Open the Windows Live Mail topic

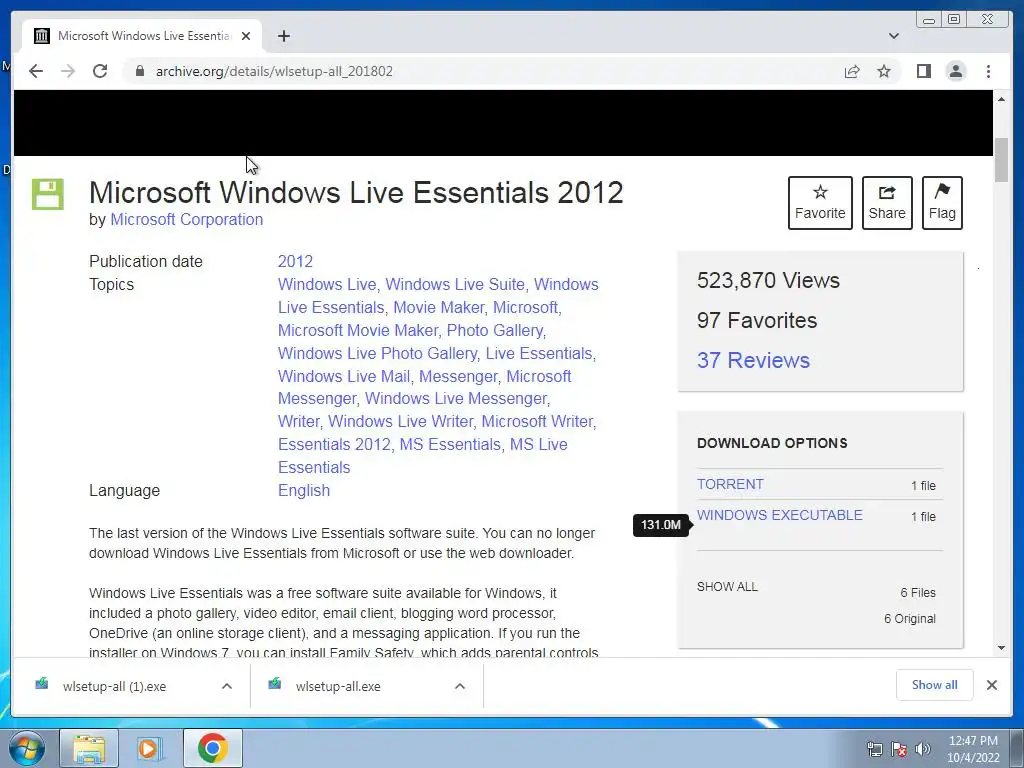click(344, 376)
